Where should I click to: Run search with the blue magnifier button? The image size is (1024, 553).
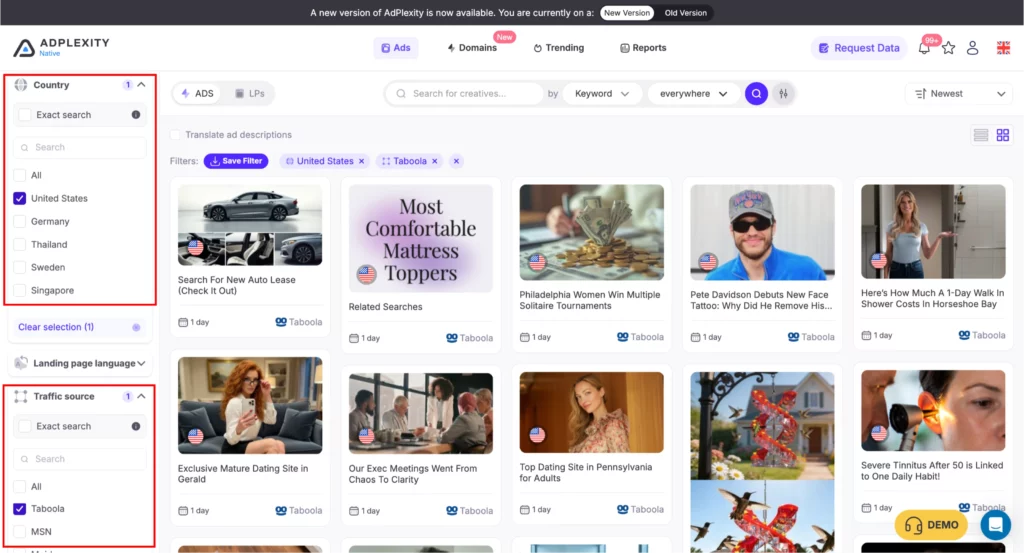point(756,93)
